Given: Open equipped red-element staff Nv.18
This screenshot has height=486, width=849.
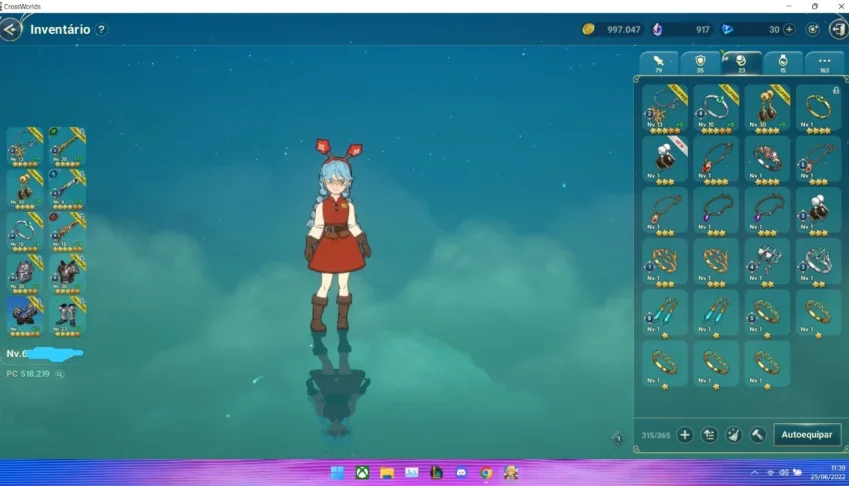Looking at the screenshot, I should [67, 232].
